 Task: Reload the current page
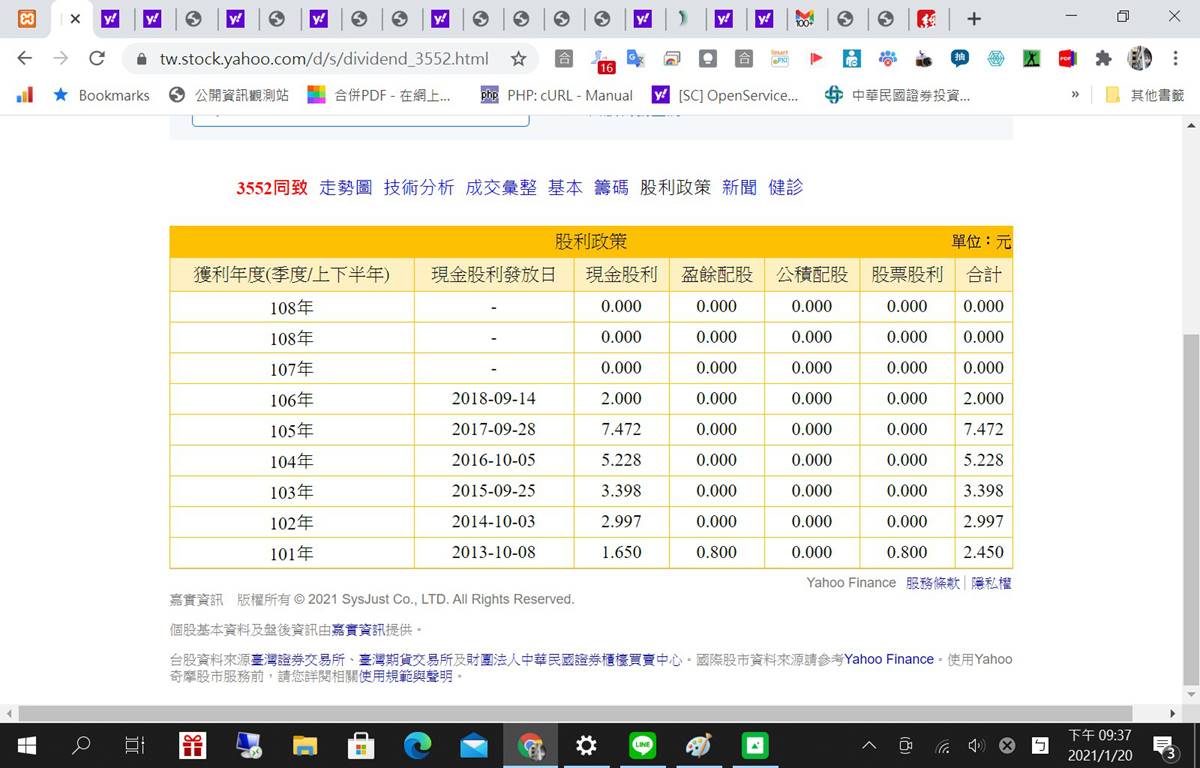click(97, 59)
